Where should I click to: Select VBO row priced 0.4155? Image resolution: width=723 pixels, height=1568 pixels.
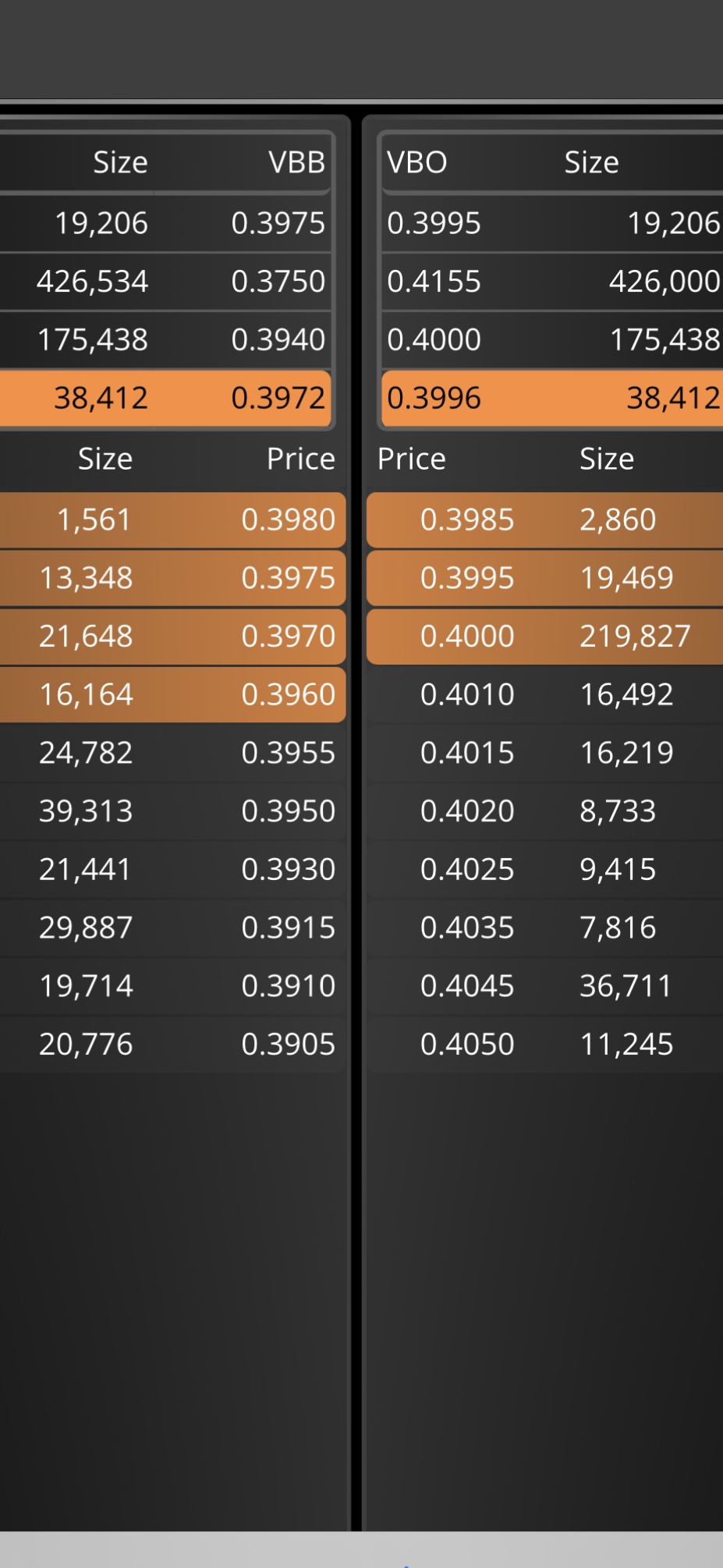(x=552, y=282)
